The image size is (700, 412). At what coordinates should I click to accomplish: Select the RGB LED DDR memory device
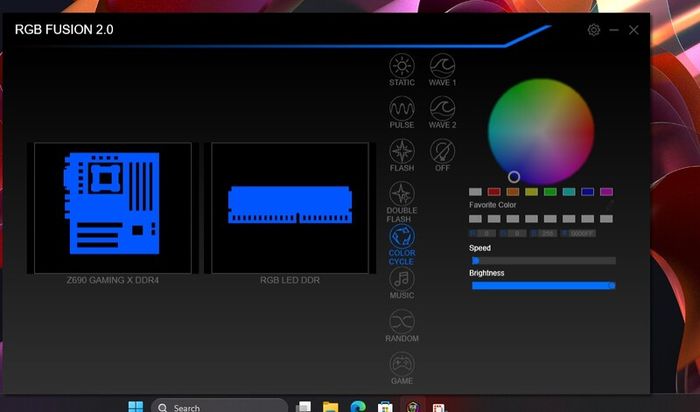tap(290, 208)
